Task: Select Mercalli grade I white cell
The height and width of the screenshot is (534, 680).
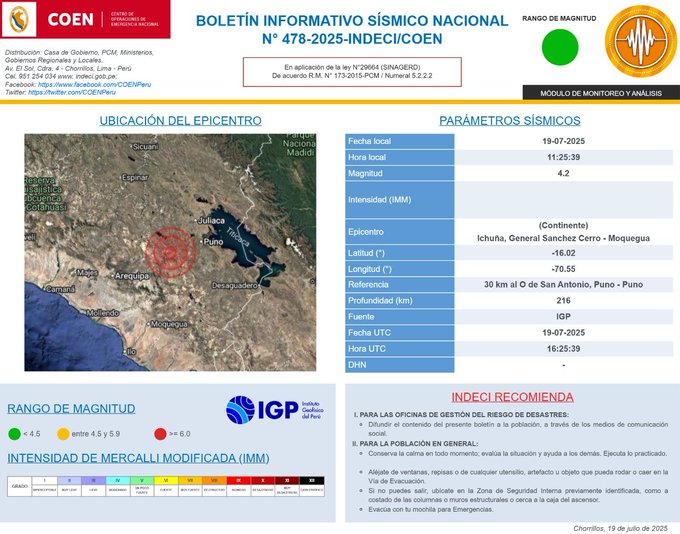Action: 45,481
